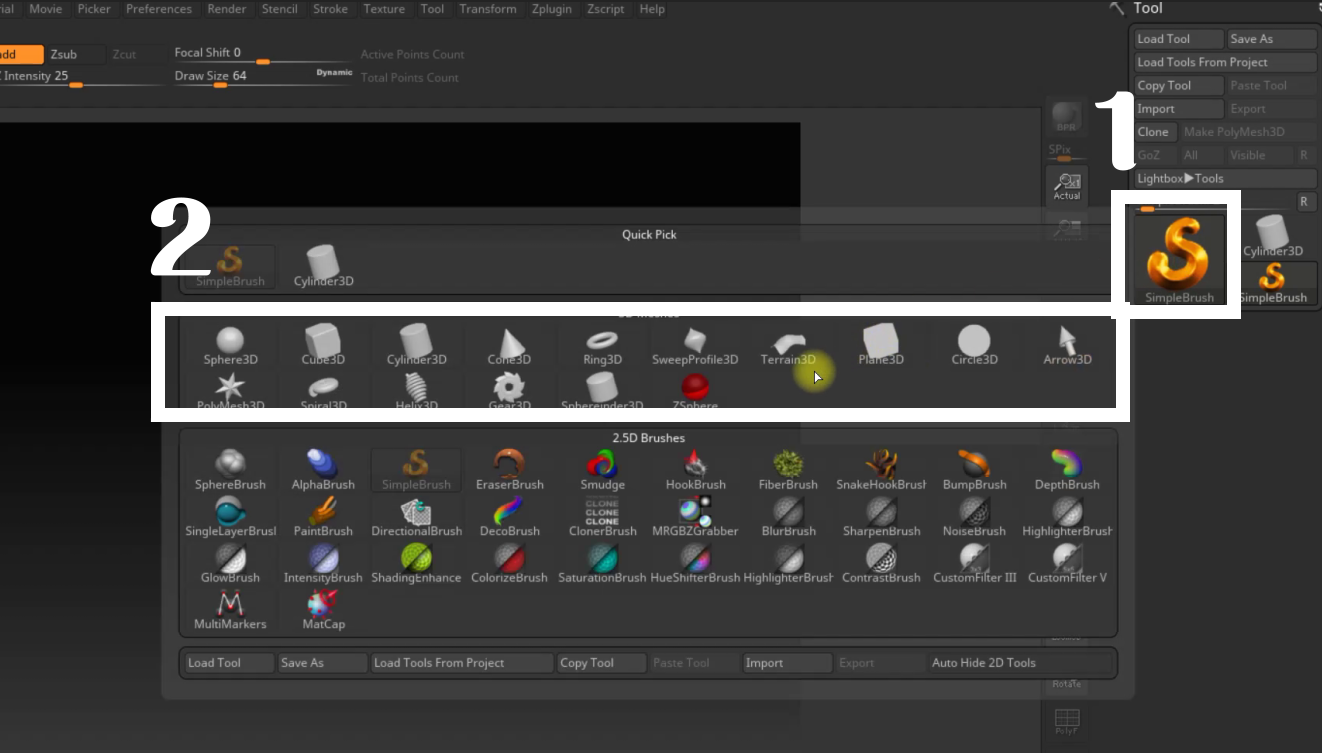Open the Movie menu

(45, 9)
